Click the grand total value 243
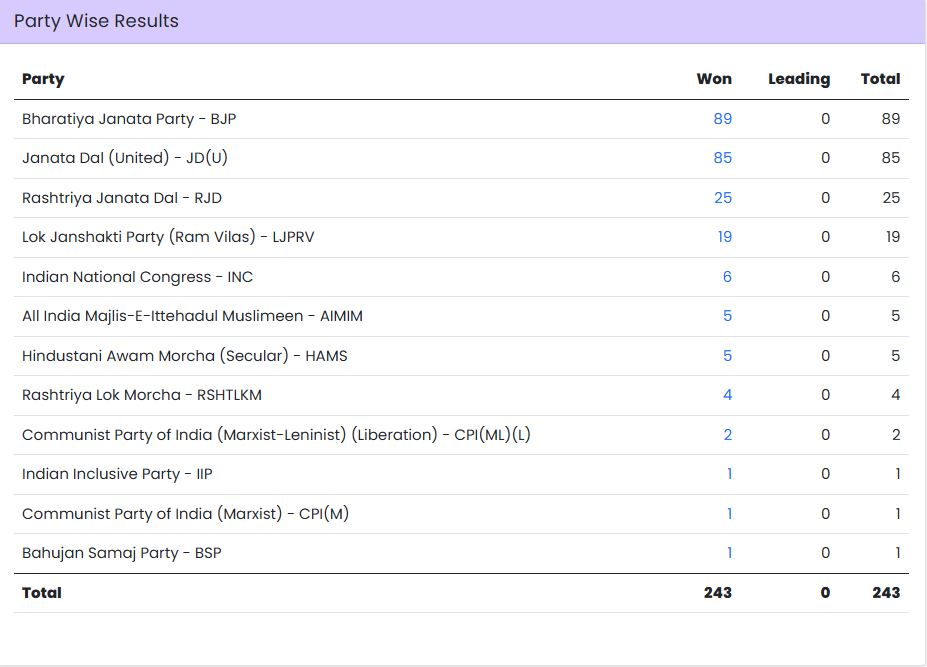Screen dimensions: 927x667 (x=886, y=592)
